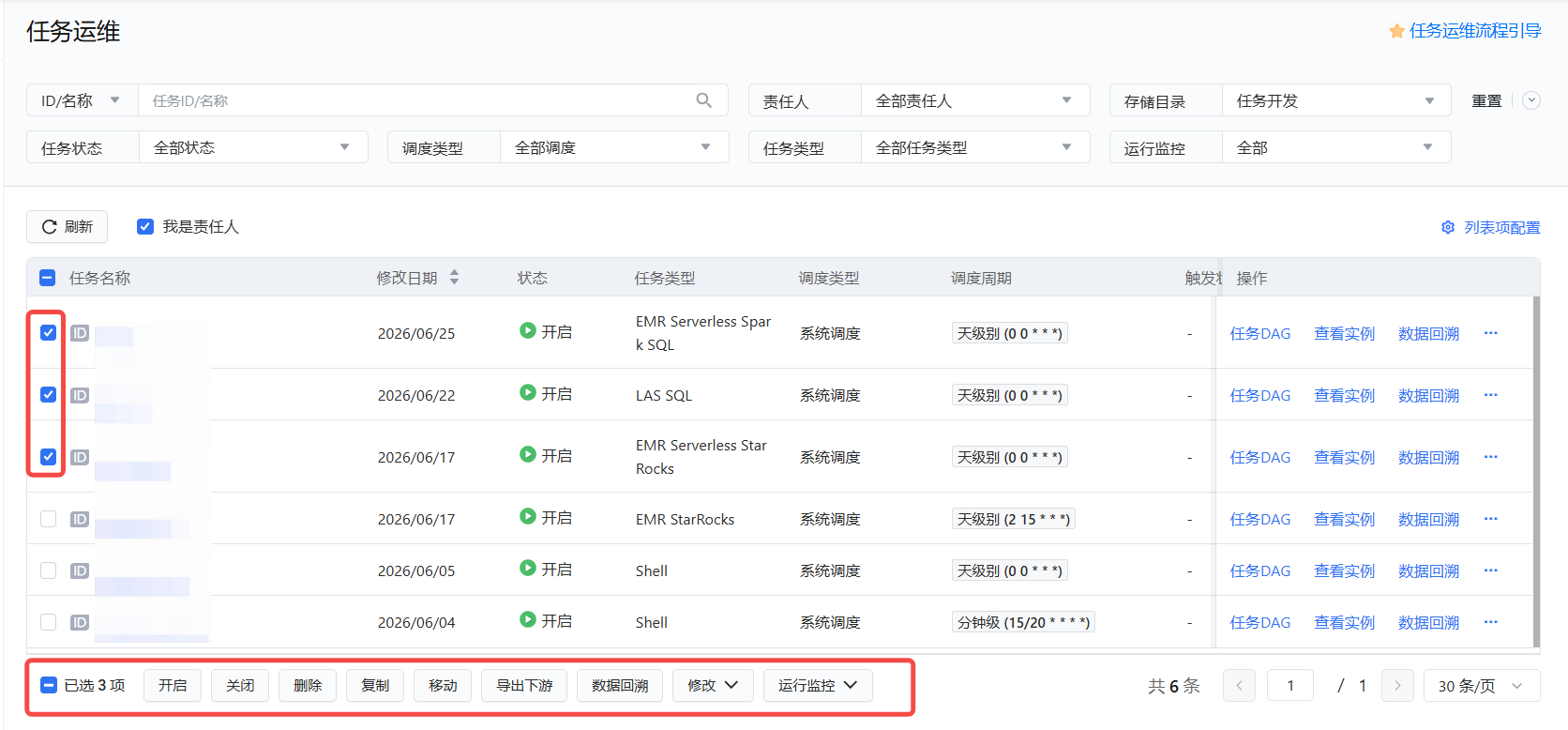Open the more actions ellipsis for the LAS SQL row
This screenshot has width=1568, height=730.
[1491, 395]
